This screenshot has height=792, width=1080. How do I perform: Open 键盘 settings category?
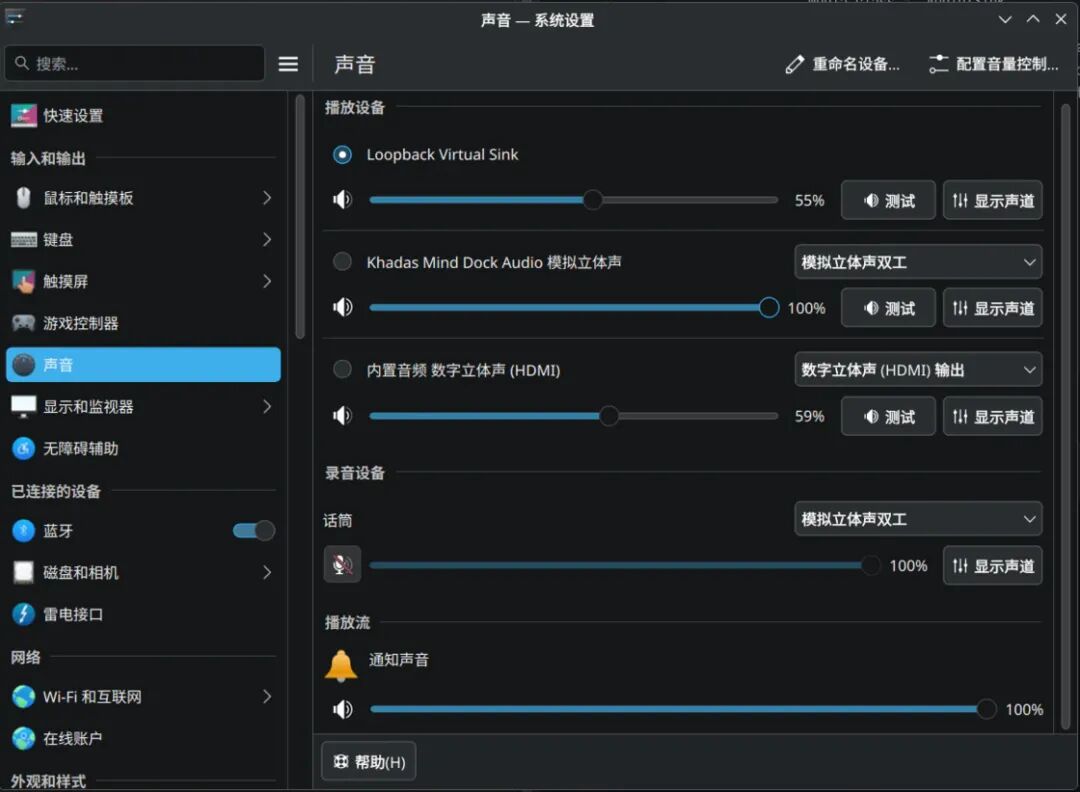click(x=143, y=240)
